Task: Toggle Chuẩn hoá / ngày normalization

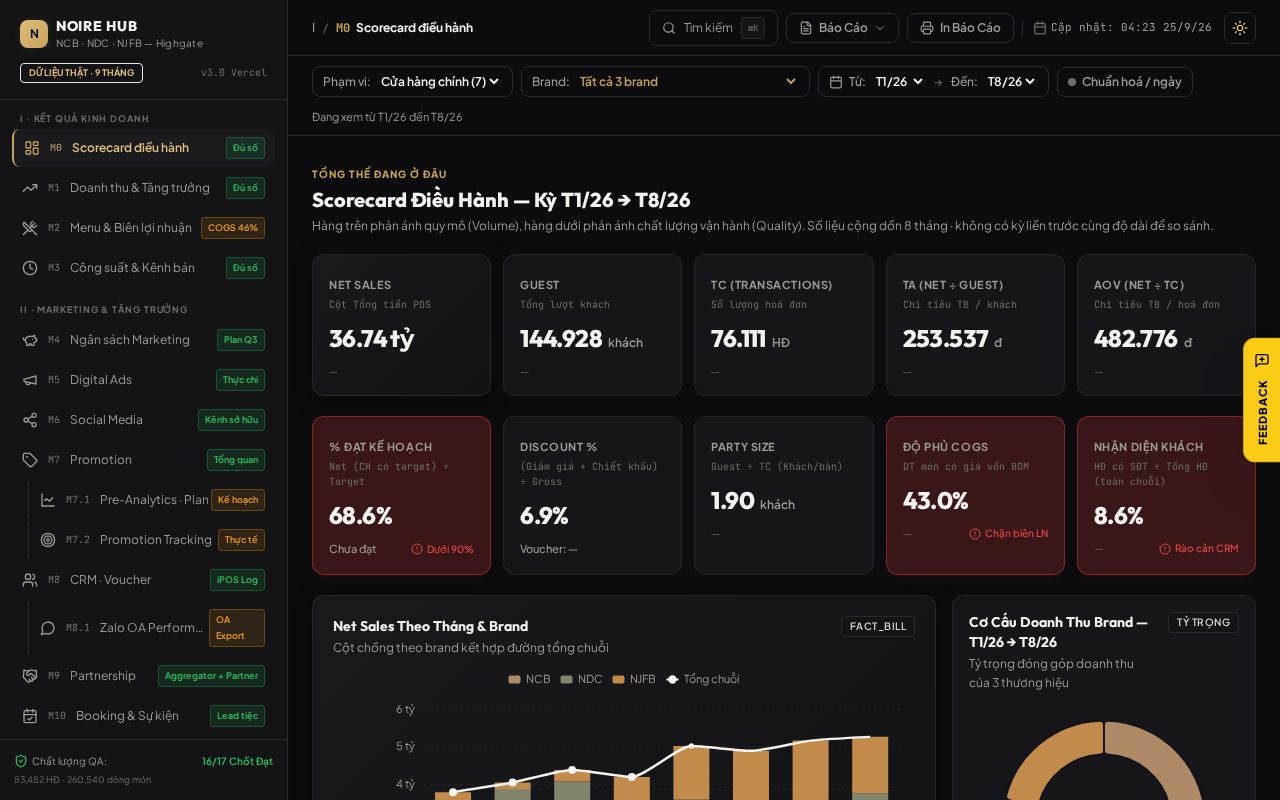Action: point(1124,82)
